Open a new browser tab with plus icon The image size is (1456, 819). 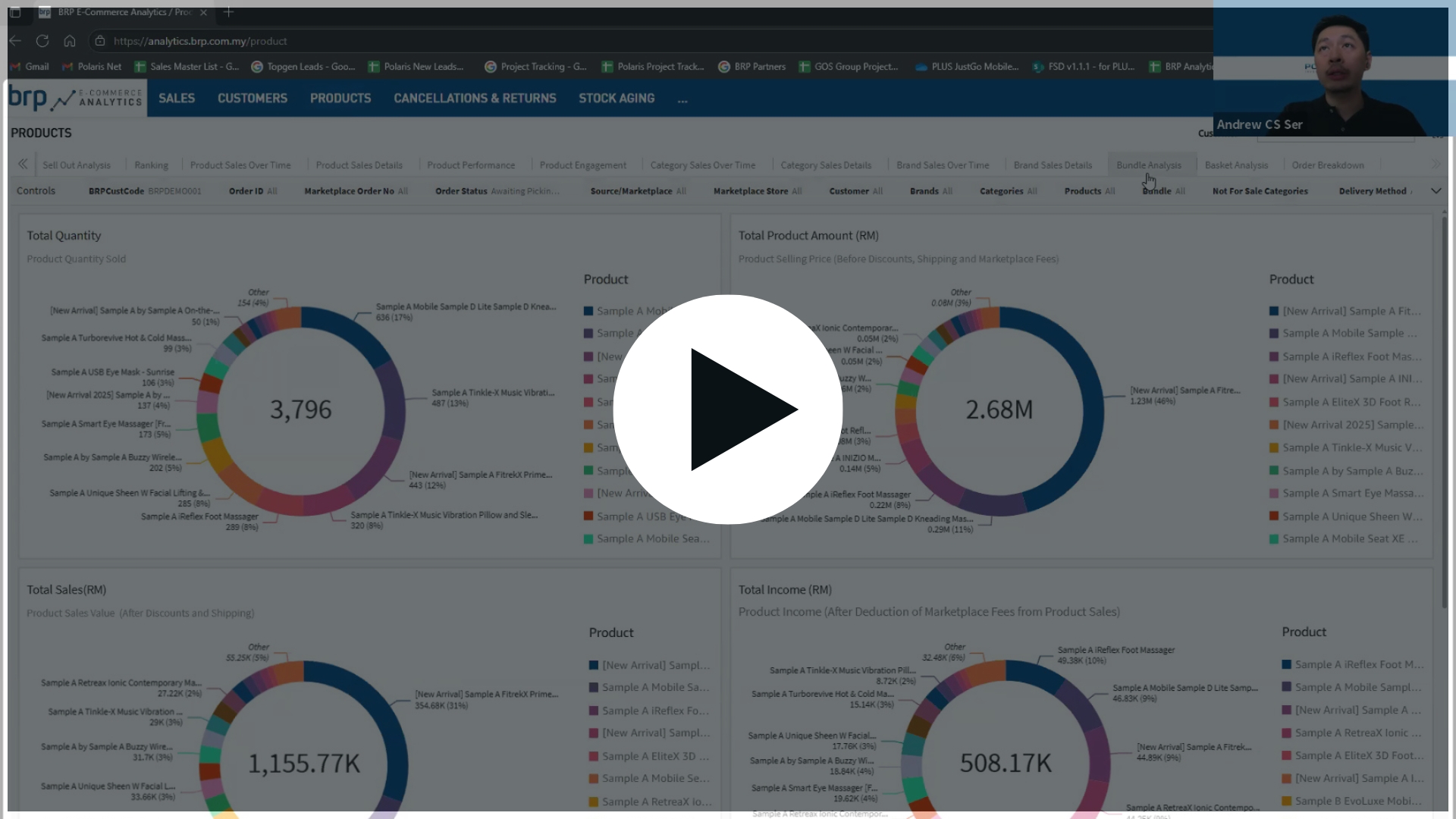point(228,12)
